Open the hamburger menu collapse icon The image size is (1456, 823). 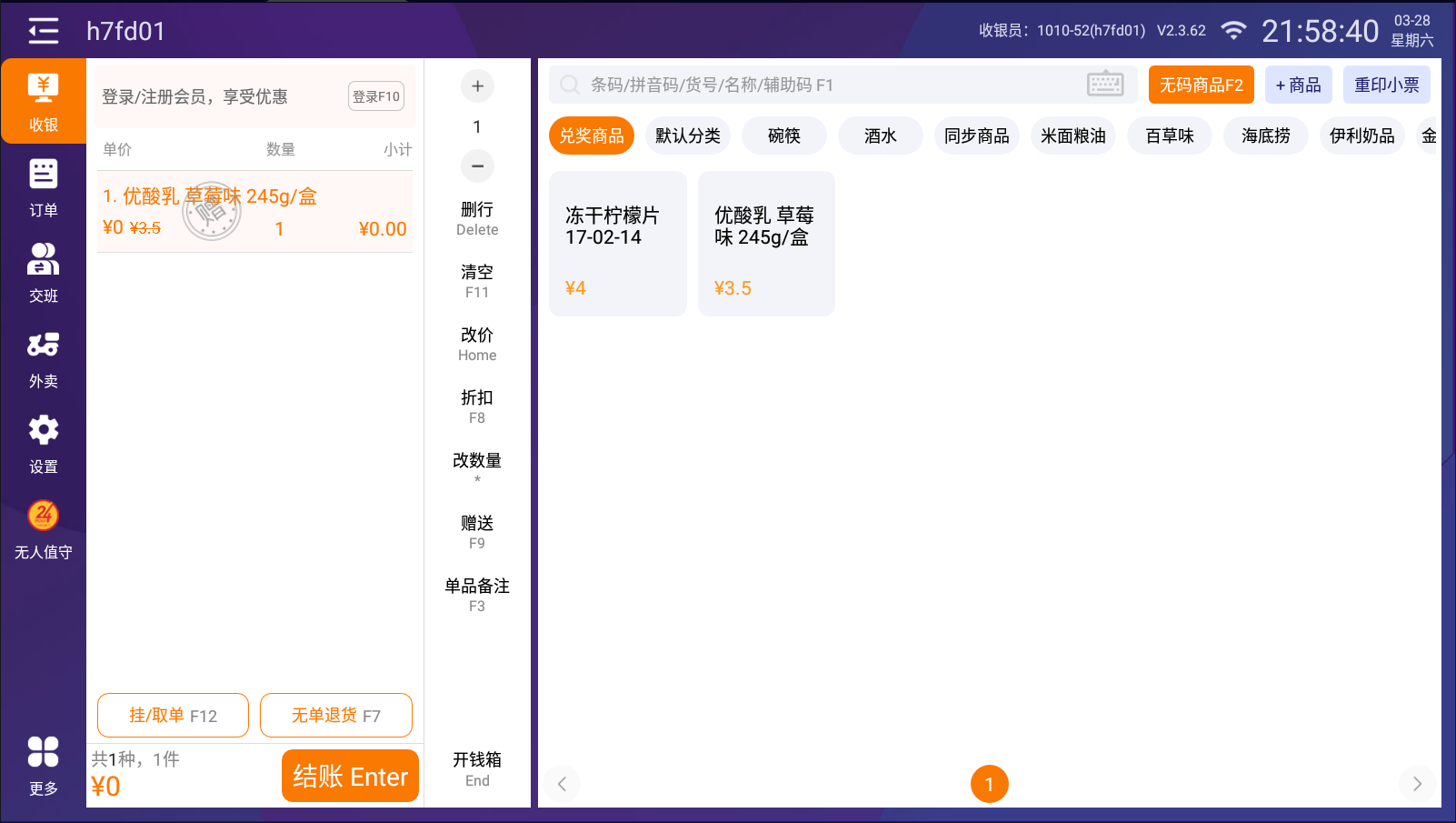[x=43, y=31]
